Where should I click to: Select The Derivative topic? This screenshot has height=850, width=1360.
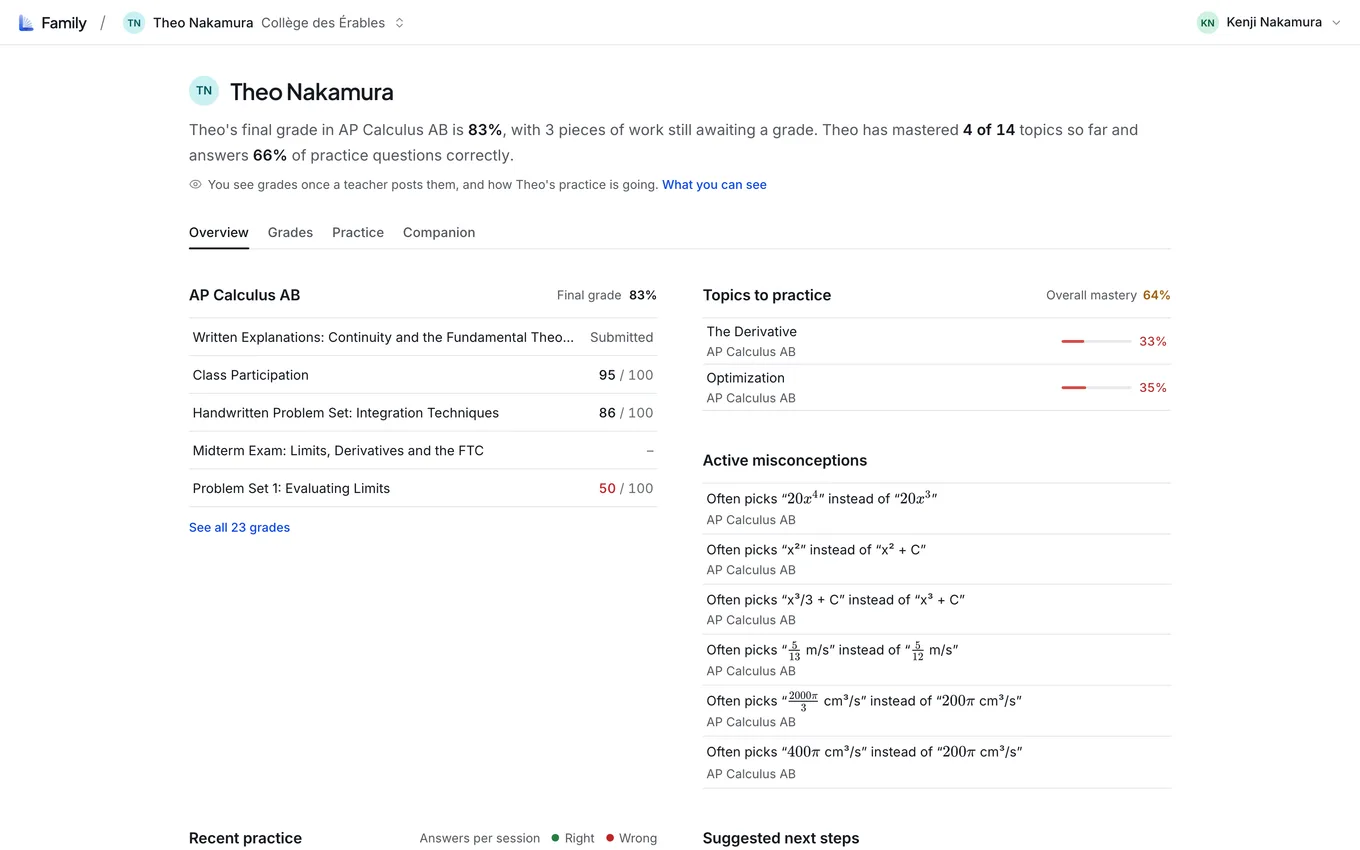936,341
